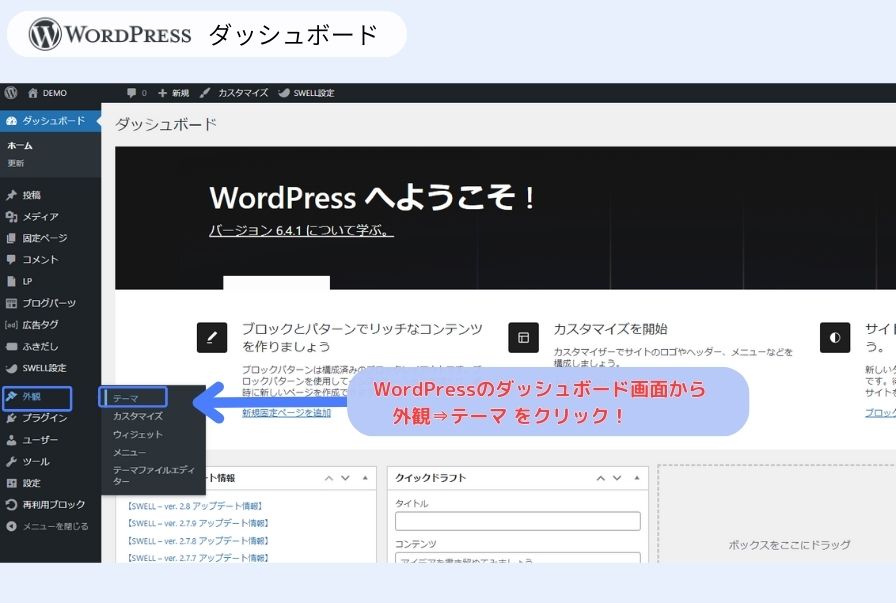This screenshot has height=603, width=896.
Task: Open 固定ページ in the sidebar
Action: tap(50, 238)
